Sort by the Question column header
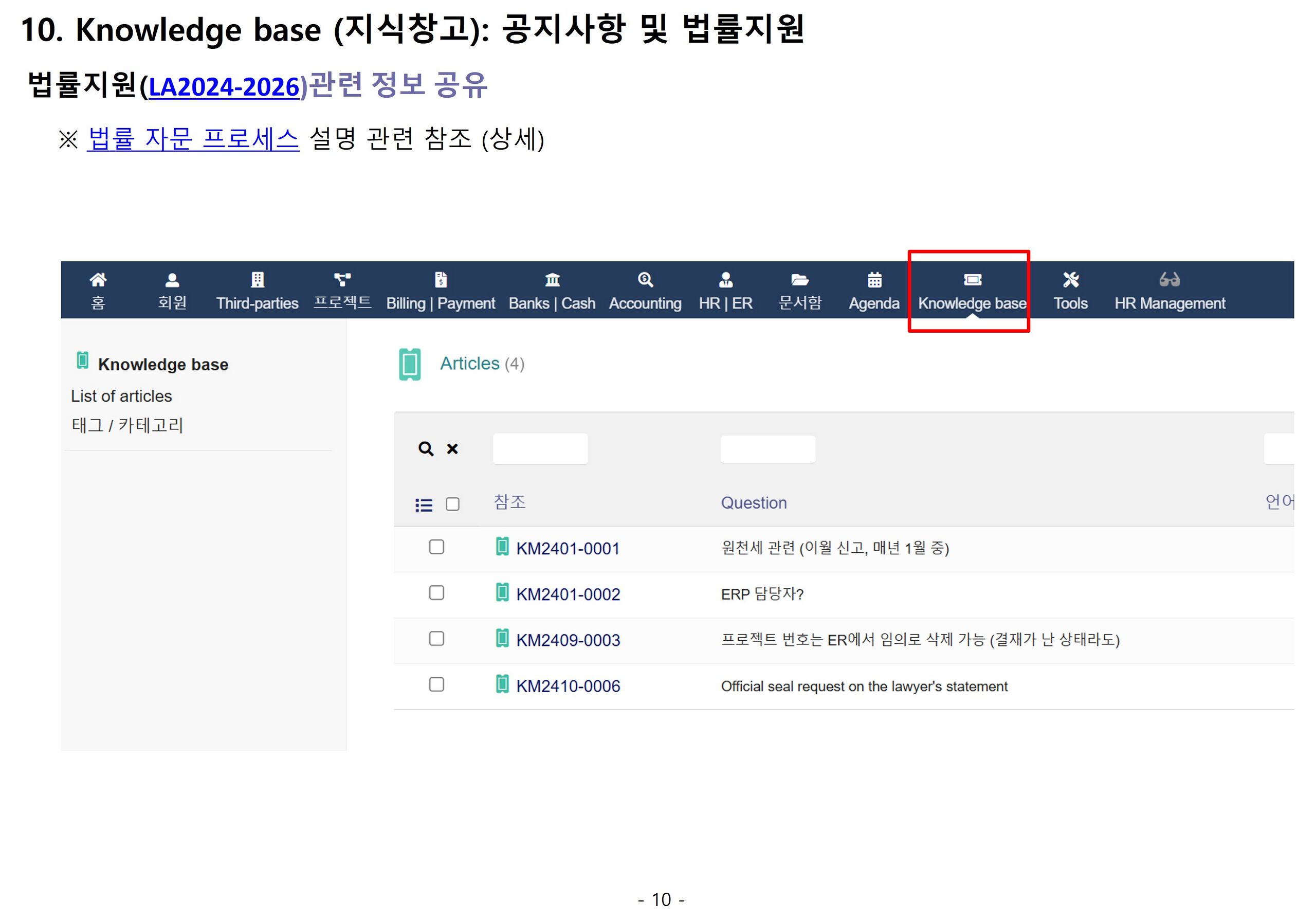The height and width of the screenshot is (921, 1316). [x=753, y=503]
